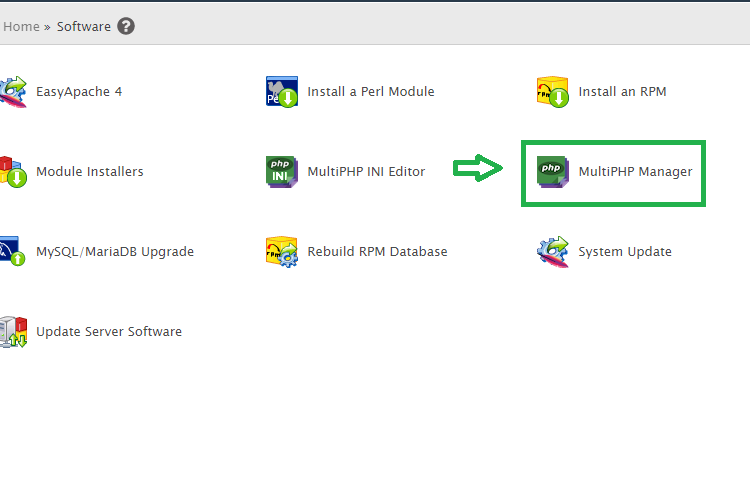The height and width of the screenshot is (500, 750).
Task: Click the MySQL/MariaDB Upgrade label
Action: click(115, 252)
